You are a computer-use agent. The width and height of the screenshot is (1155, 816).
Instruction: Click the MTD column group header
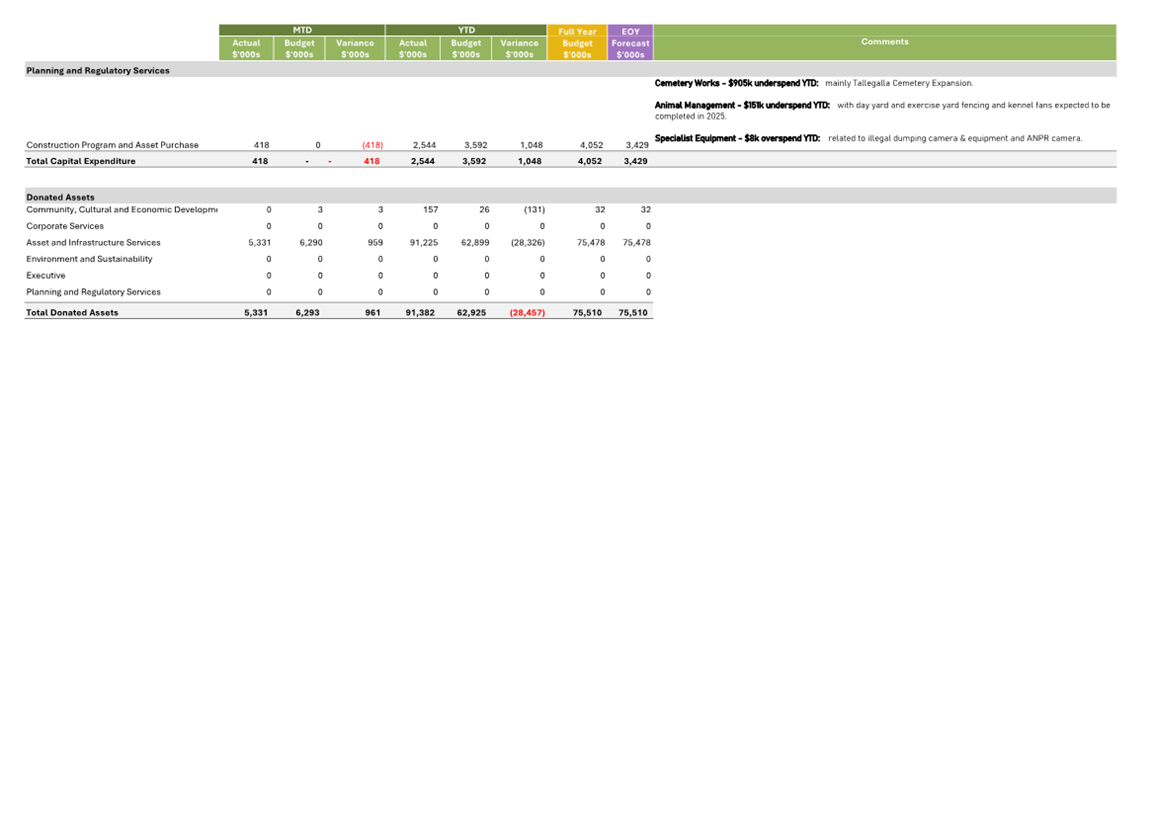(x=301, y=30)
